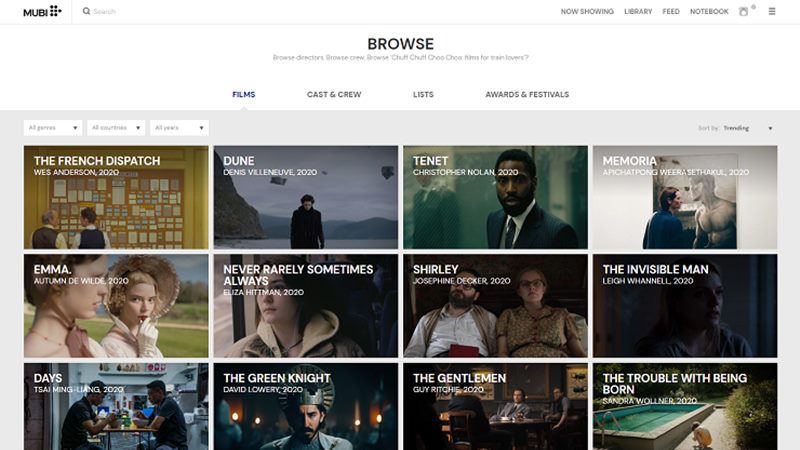Viewport: 800px width, 450px height.
Task: Click the MUBI logo
Action: [x=42, y=11]
